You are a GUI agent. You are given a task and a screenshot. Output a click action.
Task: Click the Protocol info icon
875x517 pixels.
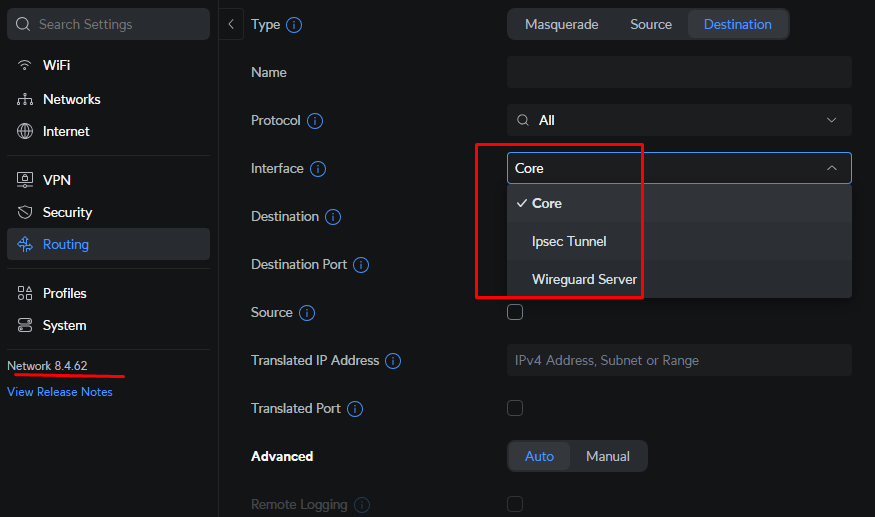[x=315, y=121]
